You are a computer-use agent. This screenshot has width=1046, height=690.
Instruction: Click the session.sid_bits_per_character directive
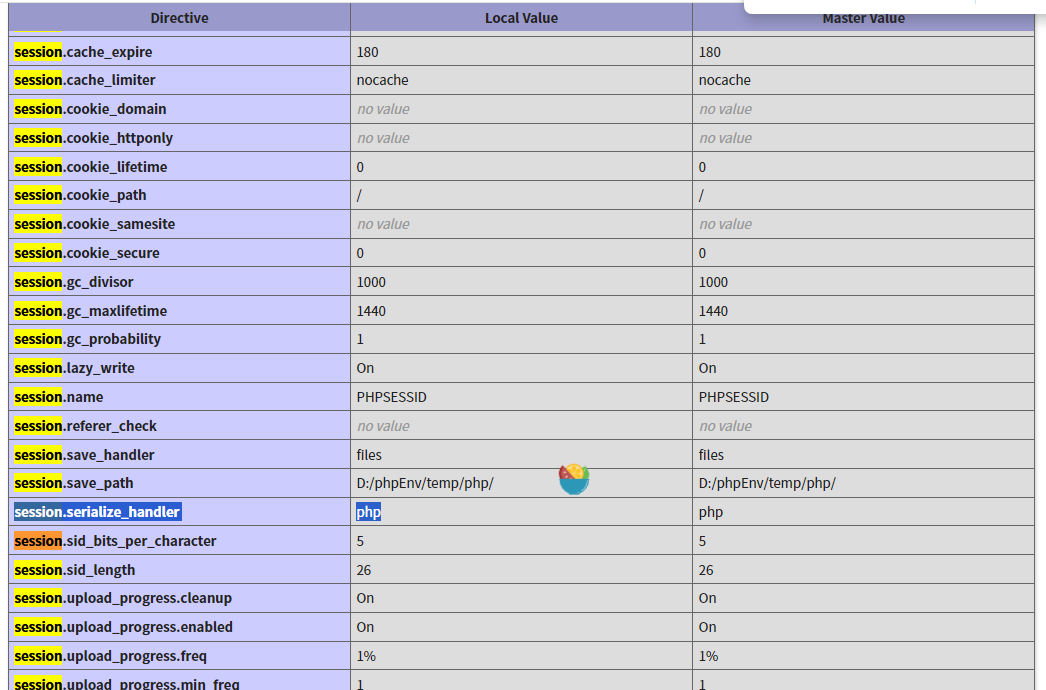115,541
